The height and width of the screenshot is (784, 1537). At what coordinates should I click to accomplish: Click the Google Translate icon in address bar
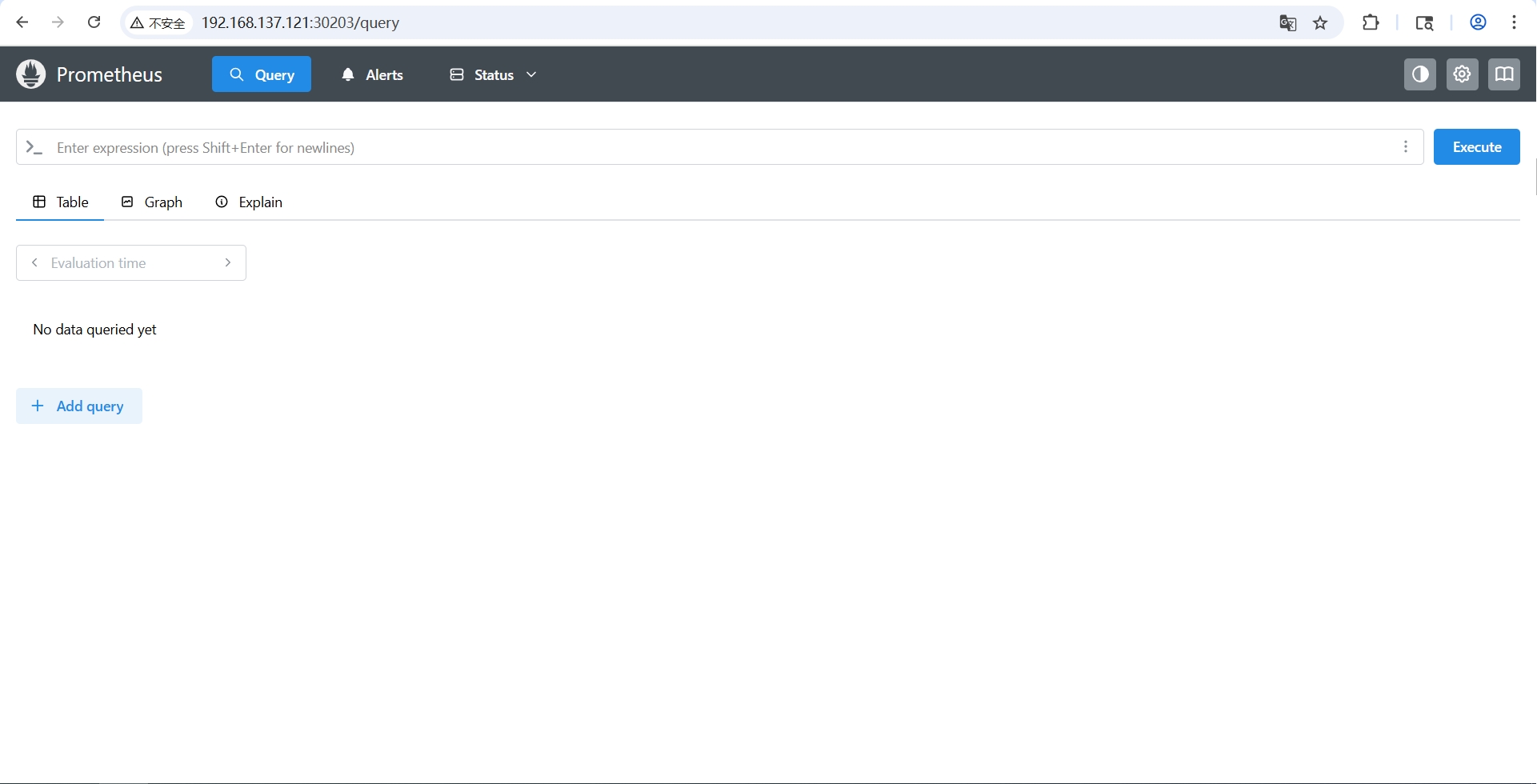tap(1287, 22)
